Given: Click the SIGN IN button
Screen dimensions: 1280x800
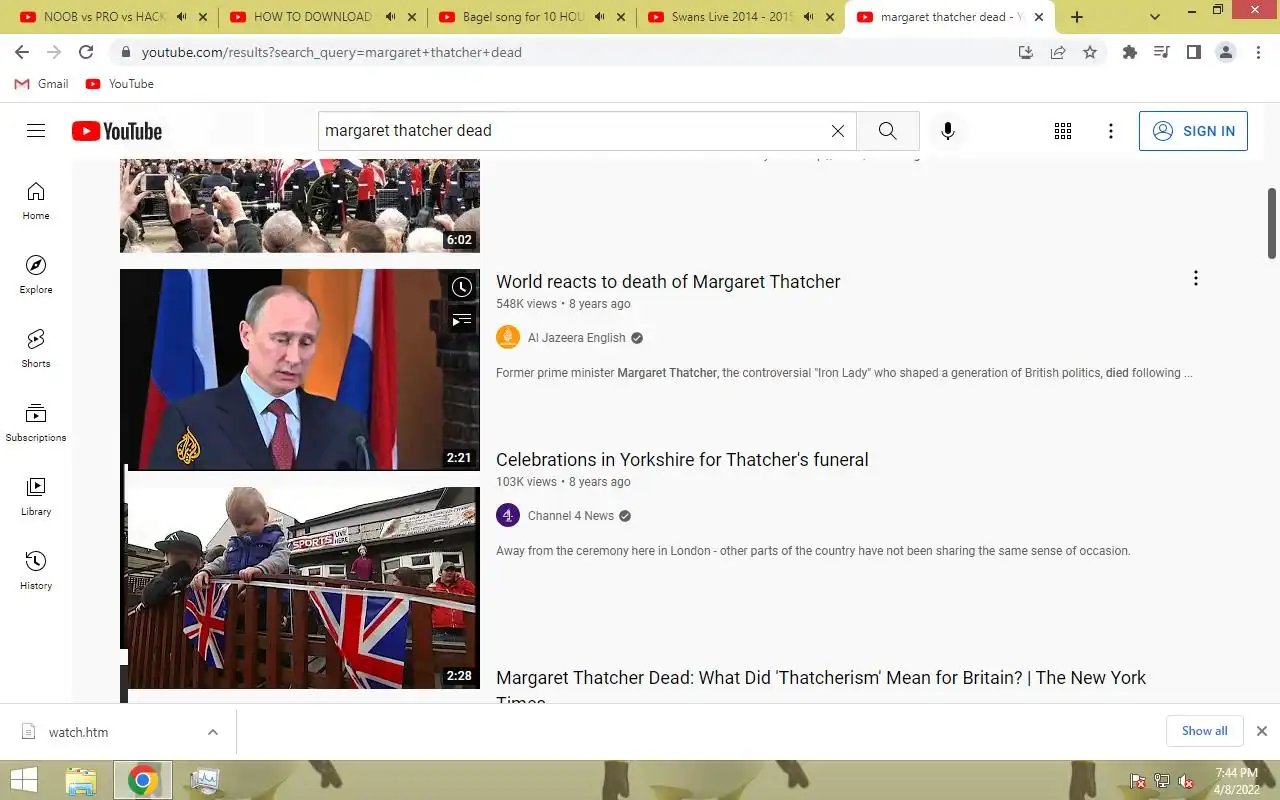Looking at the screenshot, I should (x=1193, y=131).
